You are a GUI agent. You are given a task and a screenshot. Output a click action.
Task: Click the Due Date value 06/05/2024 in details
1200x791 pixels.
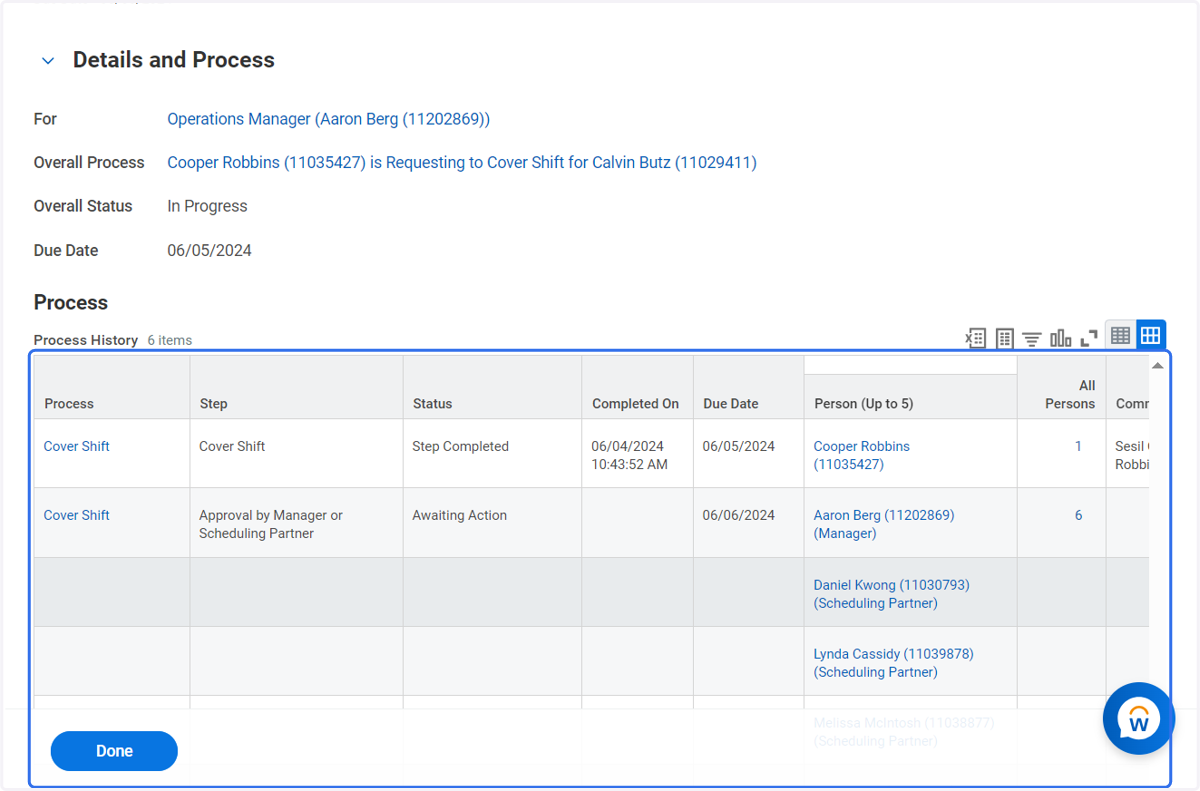click(209, 250)
